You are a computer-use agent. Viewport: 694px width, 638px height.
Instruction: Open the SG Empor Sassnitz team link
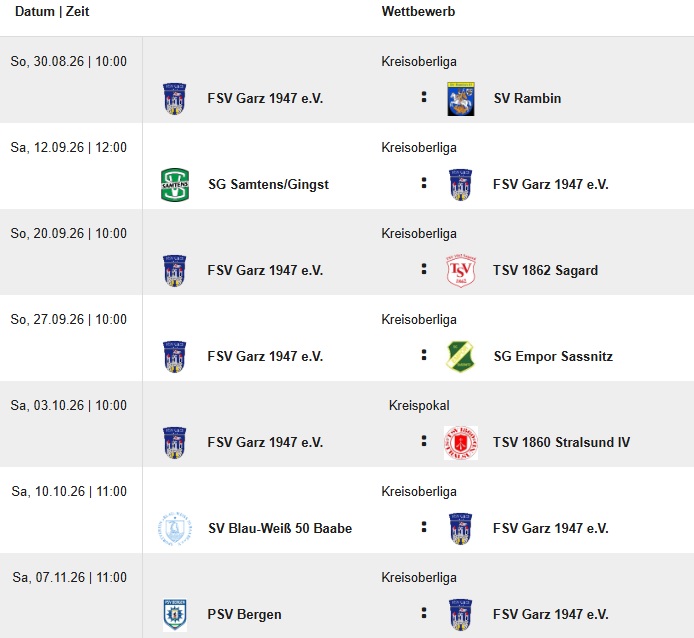(x=553, y=356)
